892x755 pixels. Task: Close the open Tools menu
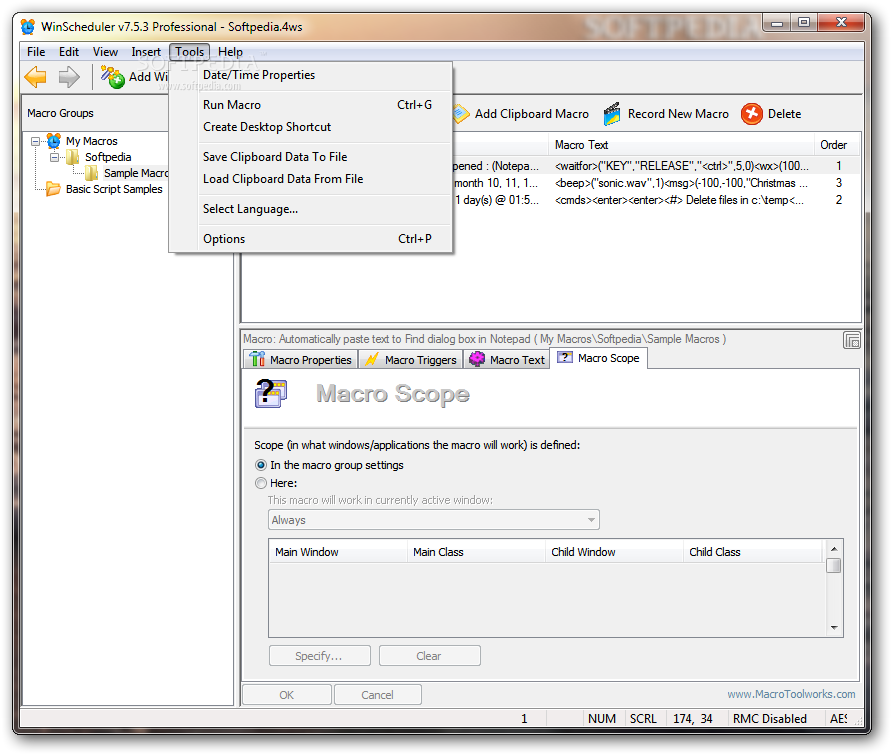point(189,52)
